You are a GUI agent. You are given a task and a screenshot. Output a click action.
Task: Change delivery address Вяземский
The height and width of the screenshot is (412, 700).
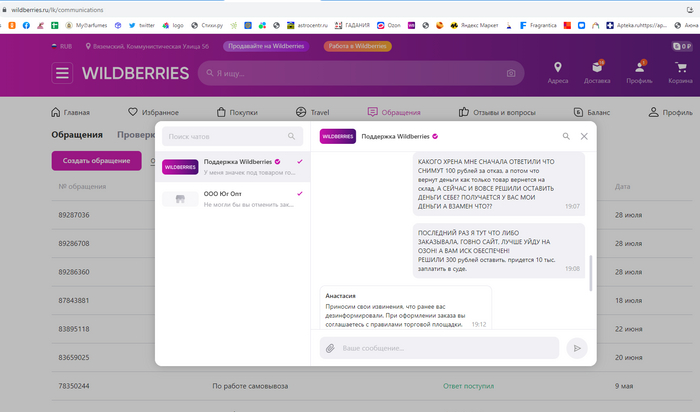[147, 46]
